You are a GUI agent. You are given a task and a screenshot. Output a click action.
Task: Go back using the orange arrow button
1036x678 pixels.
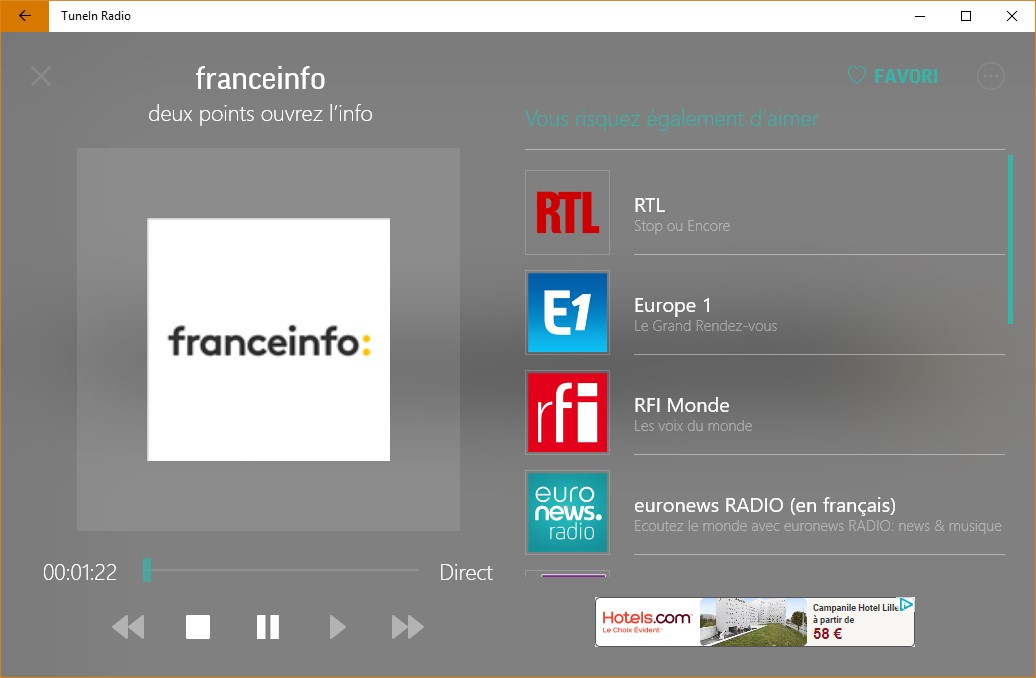pos(24,16)
